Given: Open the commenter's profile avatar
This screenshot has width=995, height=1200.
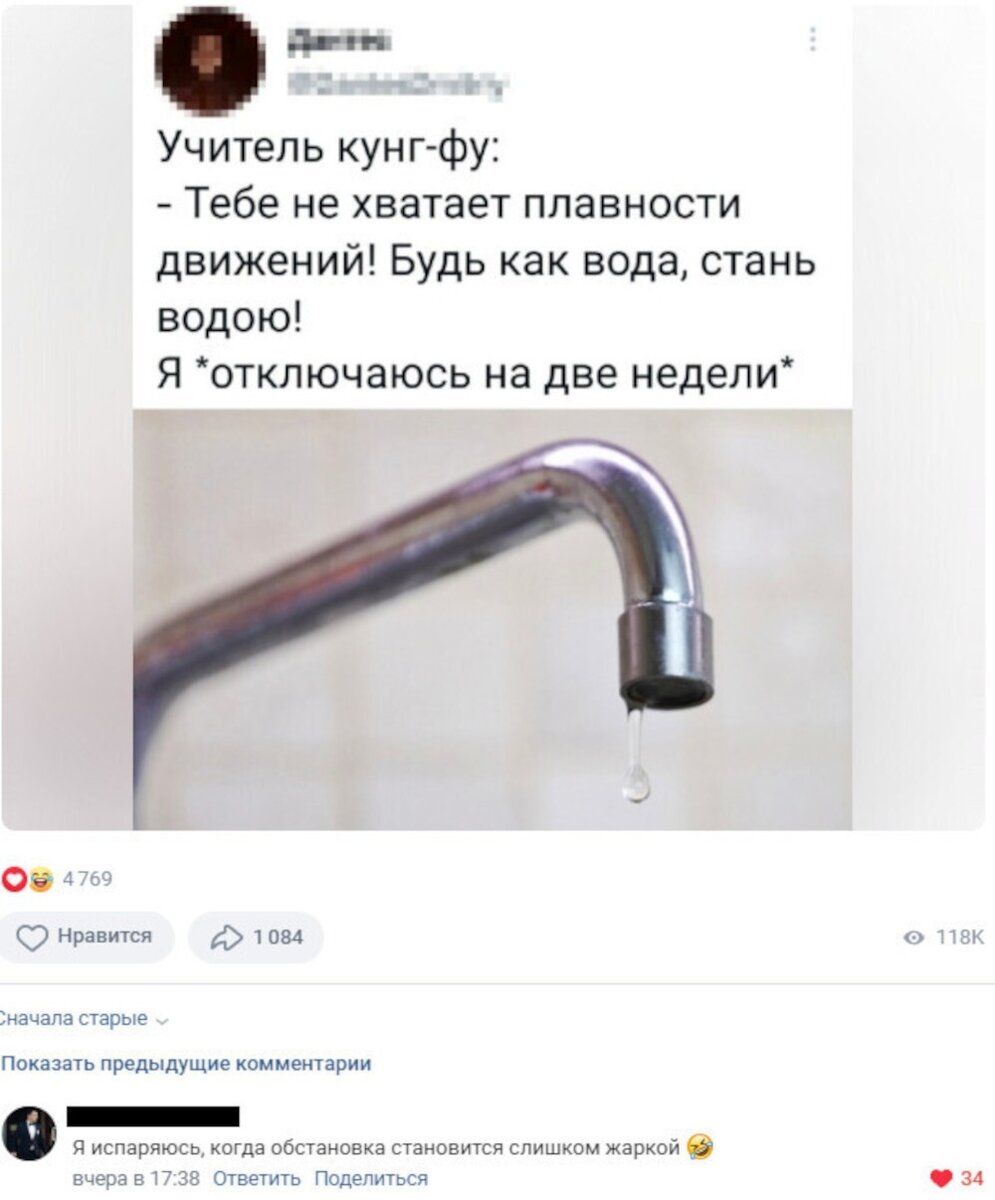Looking at the screenshot, I should coord(29,1134).
